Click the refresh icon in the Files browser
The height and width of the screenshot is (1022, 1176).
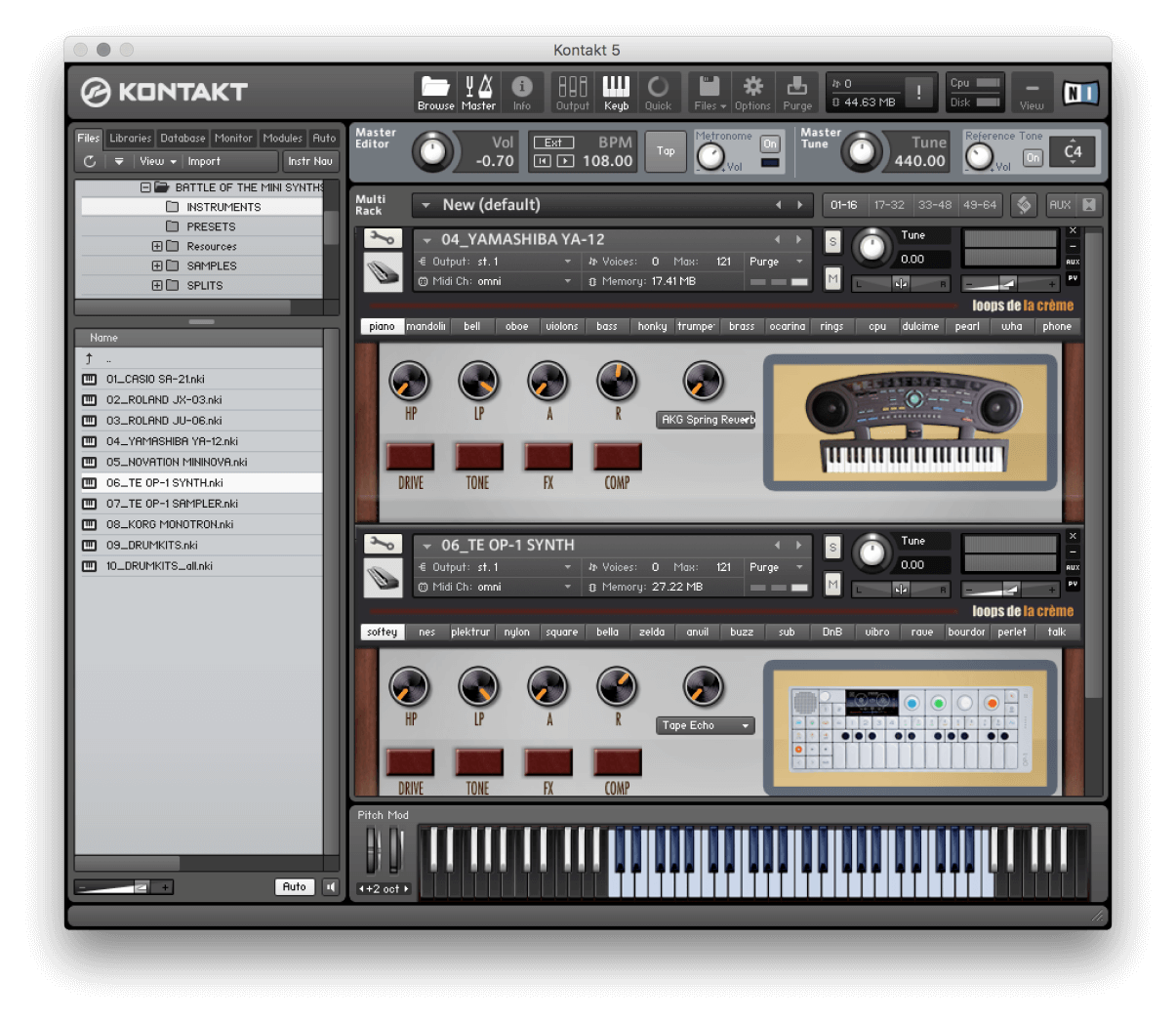[x=90, y=161]
